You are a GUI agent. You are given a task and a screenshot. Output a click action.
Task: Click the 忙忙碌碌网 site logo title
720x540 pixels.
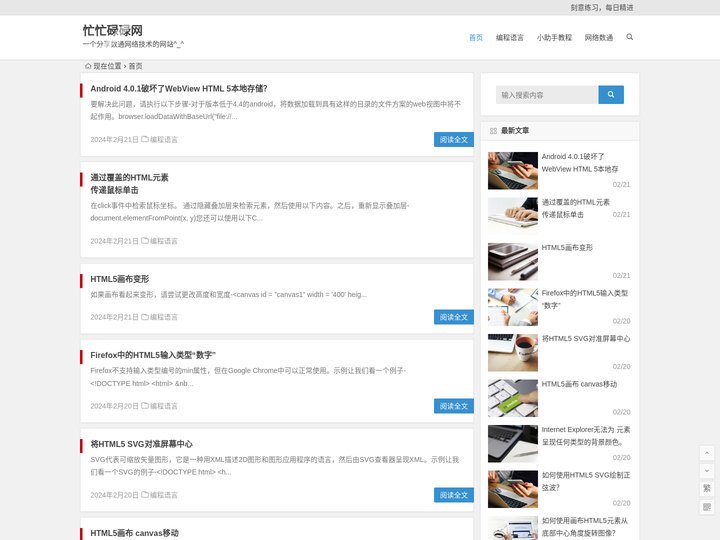point(112,30)
